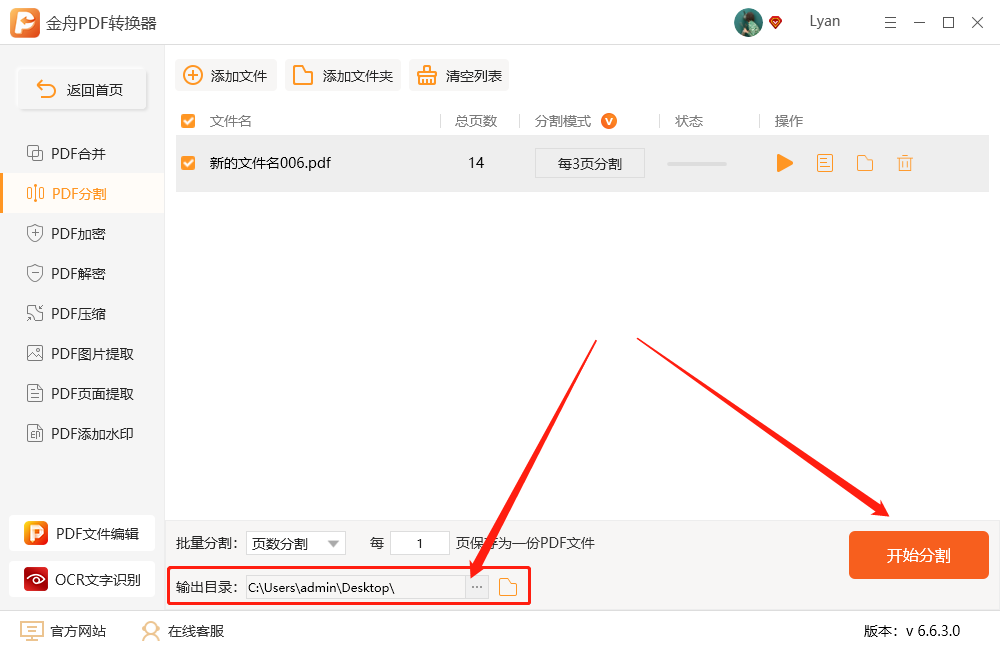This screenshot has width=1000, height=650.
Task: Open the PDF图片提取 tool
Action: (82, 353)
